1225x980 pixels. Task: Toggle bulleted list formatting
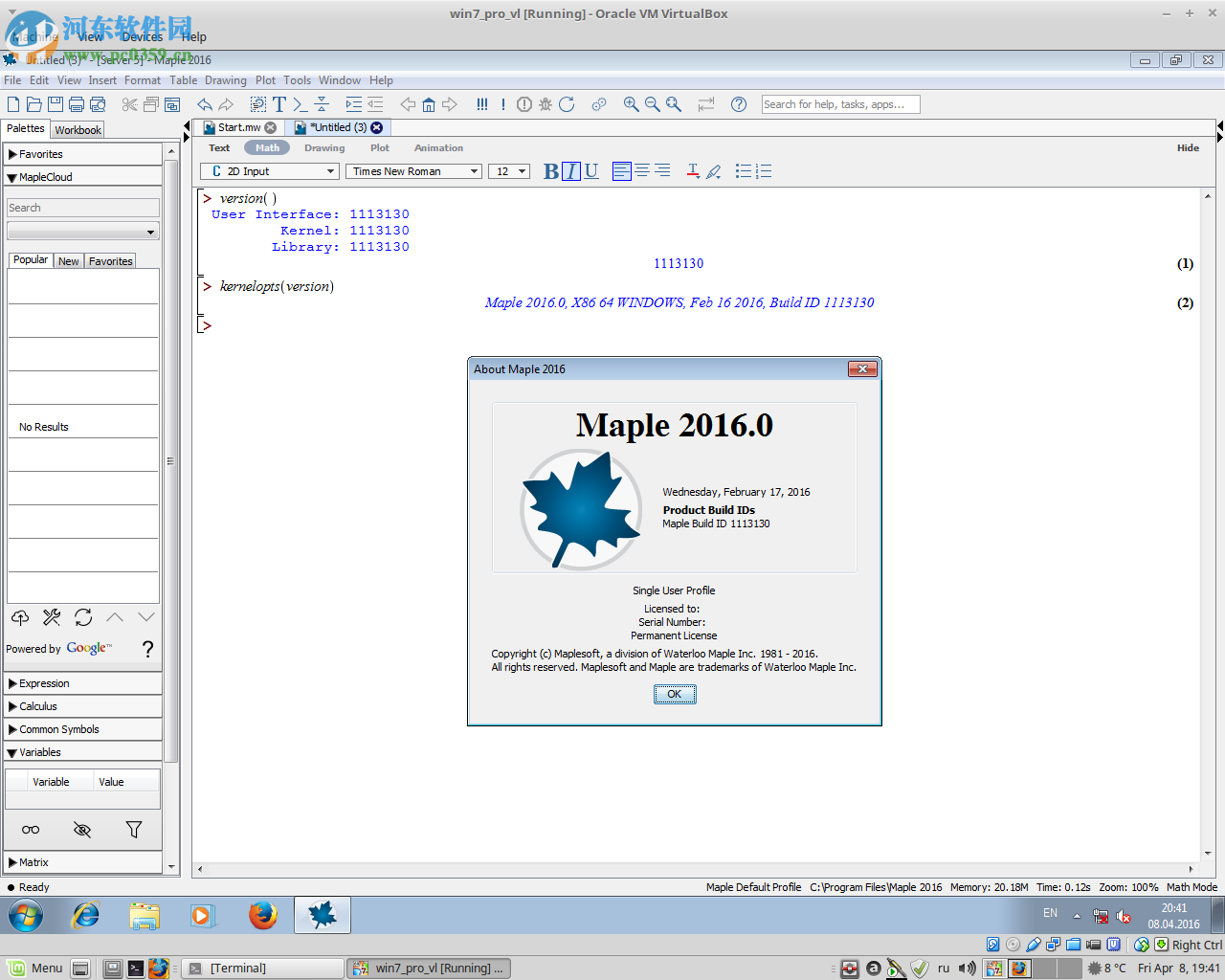pyautogui.click(x=744, y=171)
